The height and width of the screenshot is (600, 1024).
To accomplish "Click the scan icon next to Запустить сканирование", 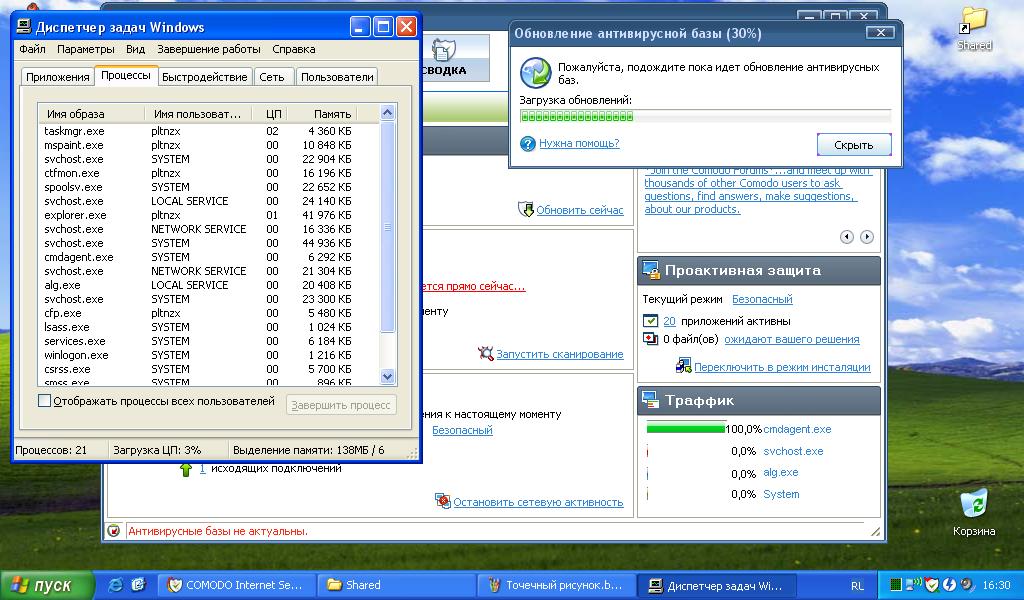I will (x=485, y=353).
